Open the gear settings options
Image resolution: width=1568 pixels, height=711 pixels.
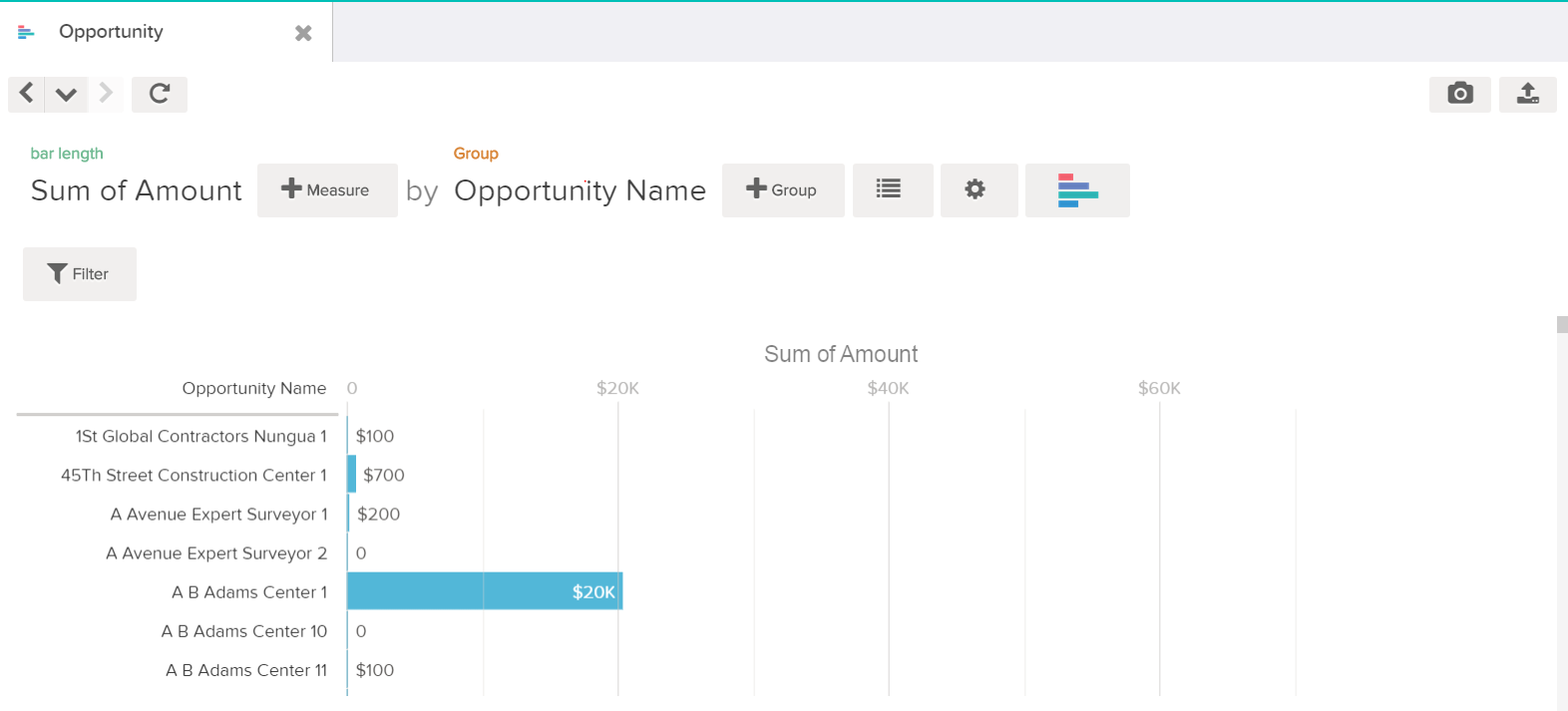pos(976,189)
